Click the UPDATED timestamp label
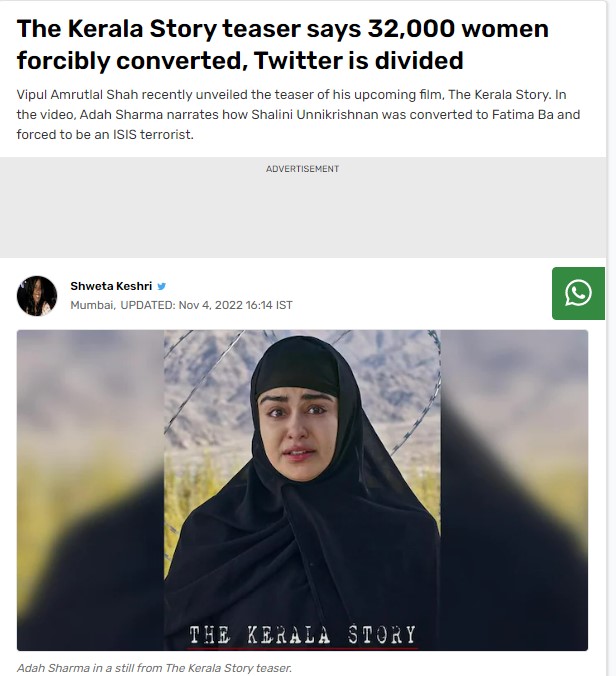 (x=148, y=305)
